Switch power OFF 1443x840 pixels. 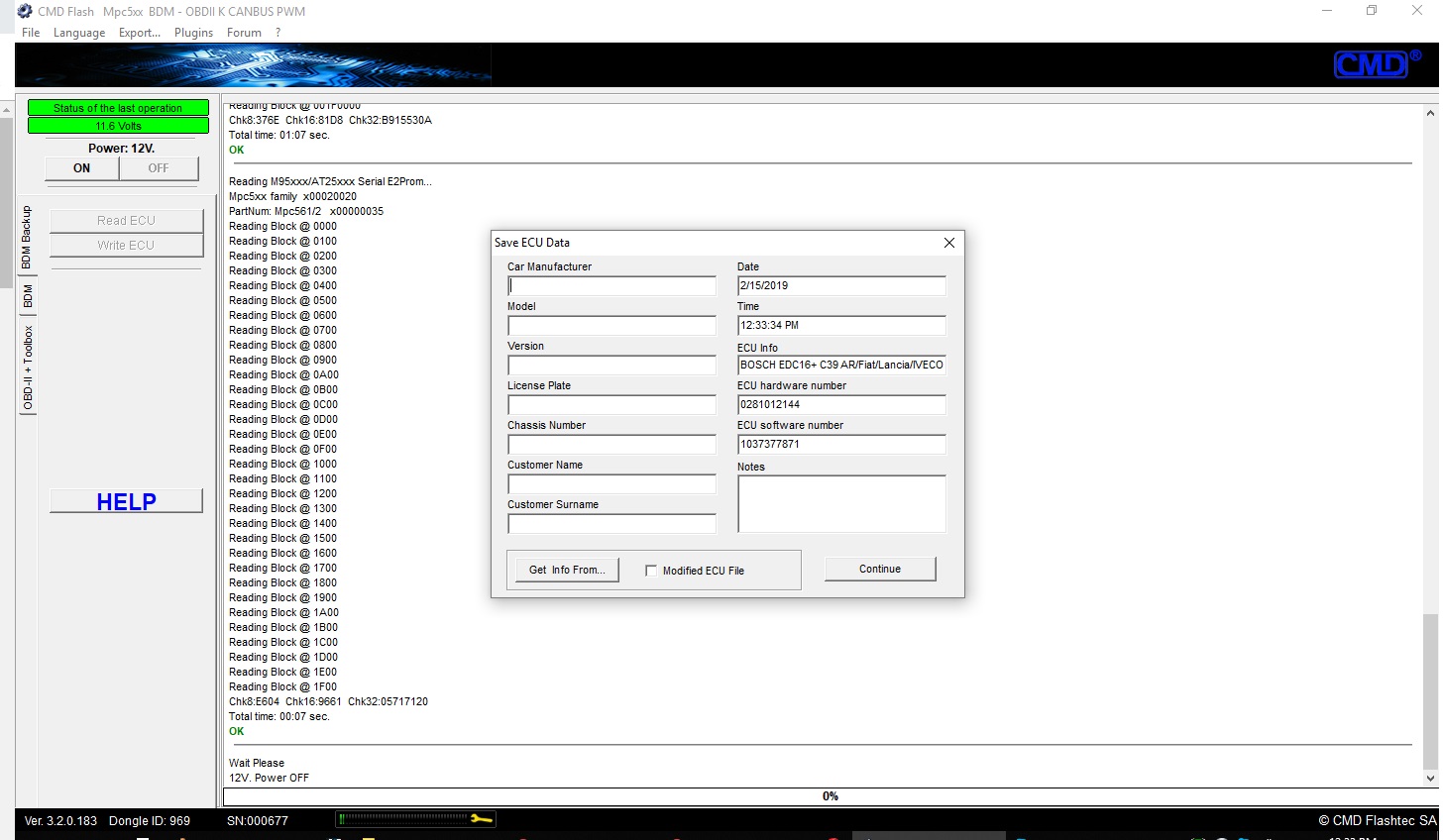159,168
